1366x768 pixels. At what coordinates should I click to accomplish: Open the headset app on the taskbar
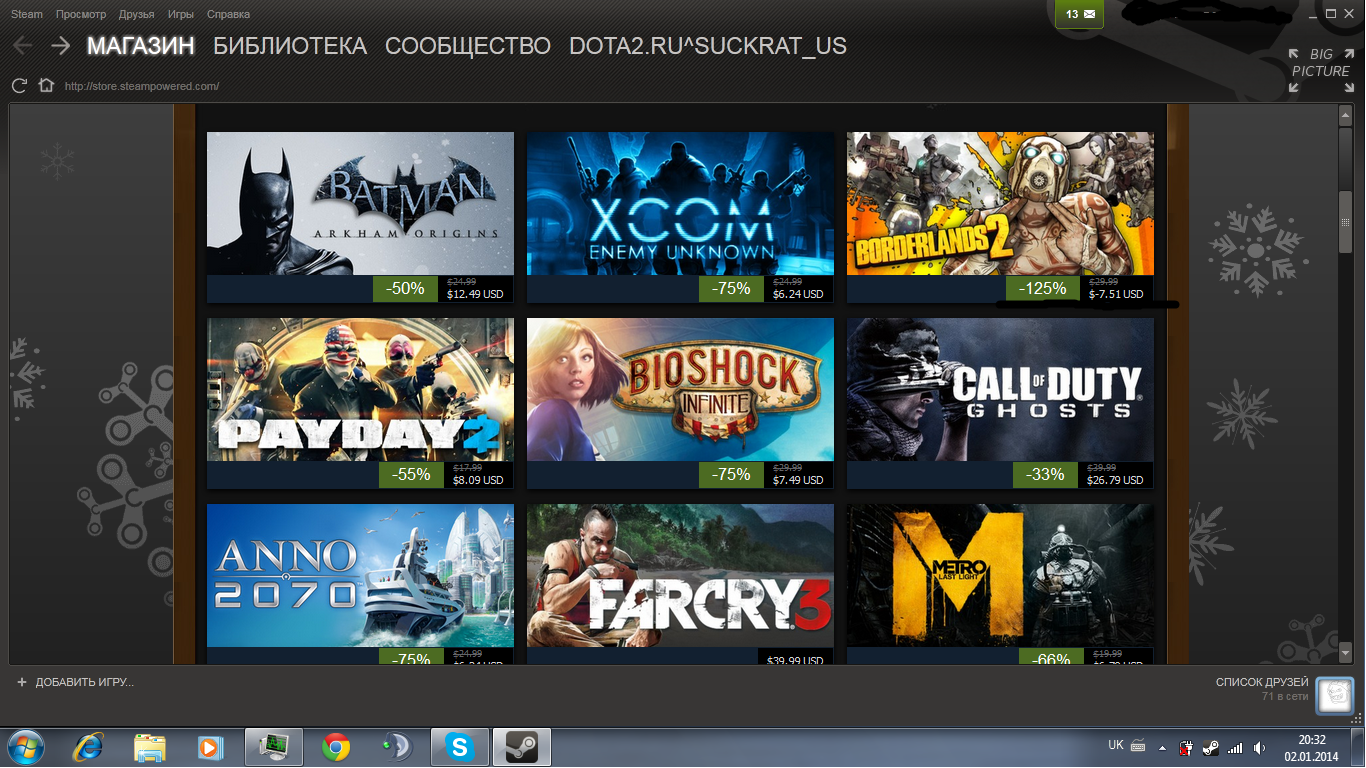[x=397, y=747]
